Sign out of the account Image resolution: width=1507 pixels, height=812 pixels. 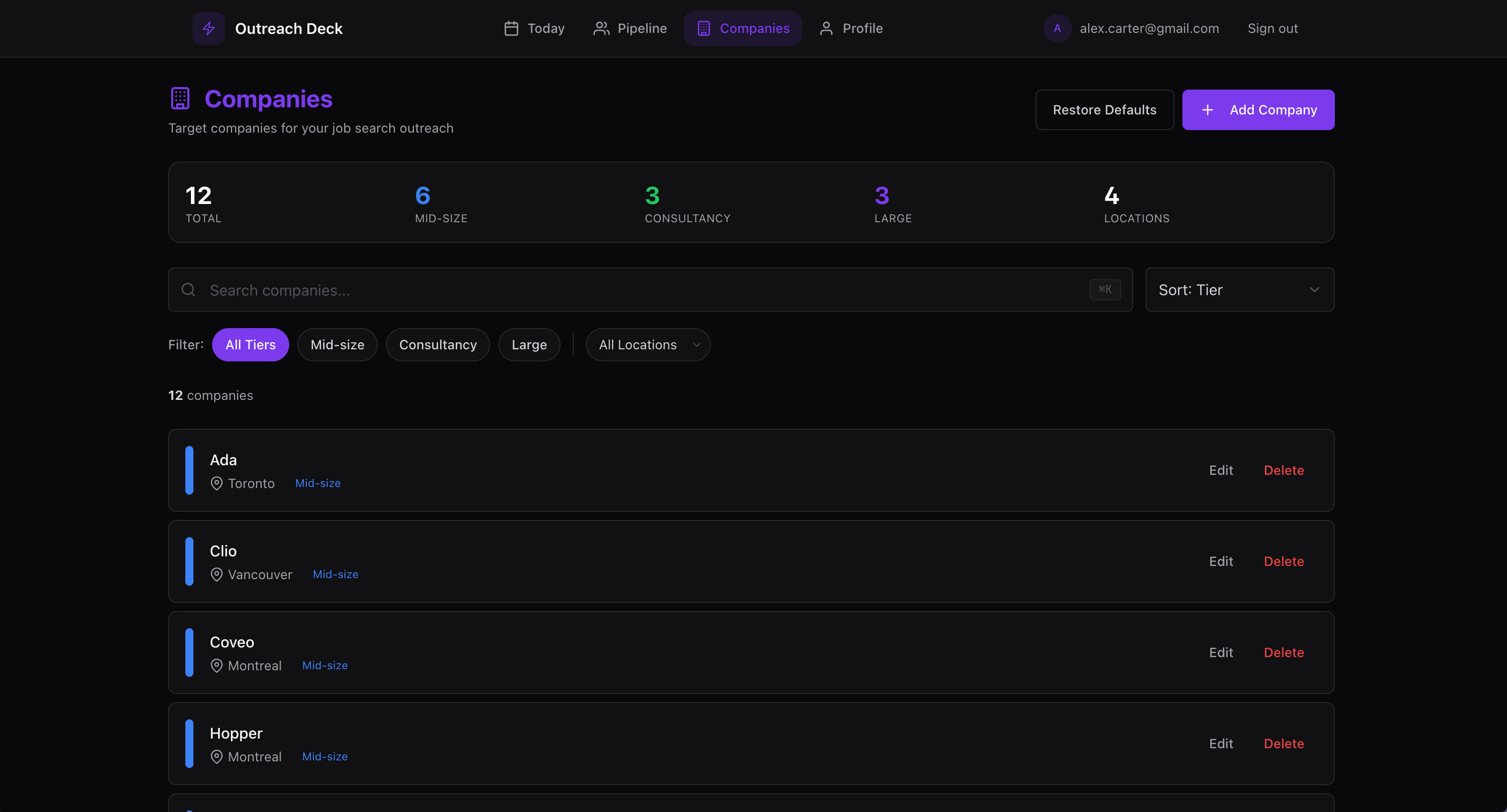pyautogui.click(x=1273, y=28)
